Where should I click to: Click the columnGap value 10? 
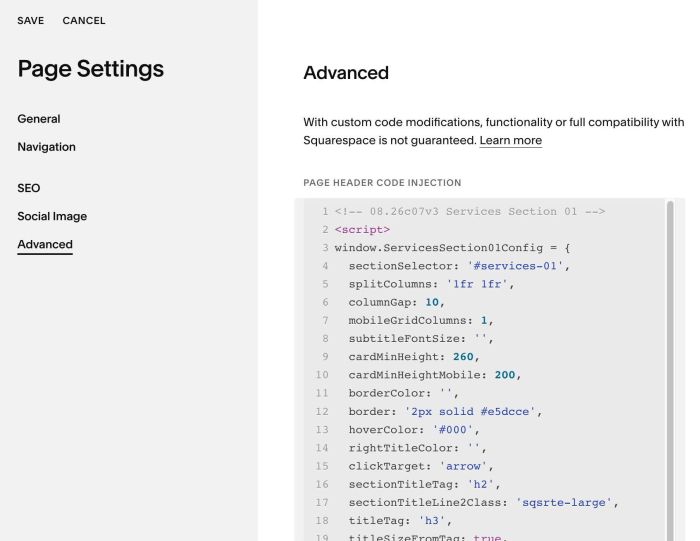pos(432,302)
